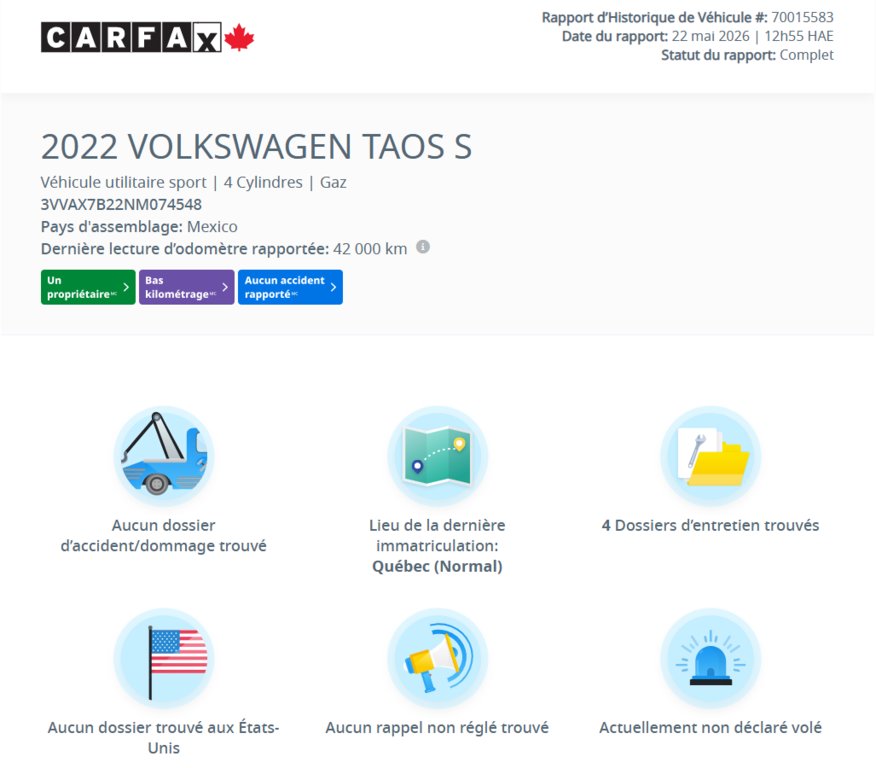Click 'Actuellement non déclaré volé' text
Viewport: 876px width, 768px height.
[711, 727]
